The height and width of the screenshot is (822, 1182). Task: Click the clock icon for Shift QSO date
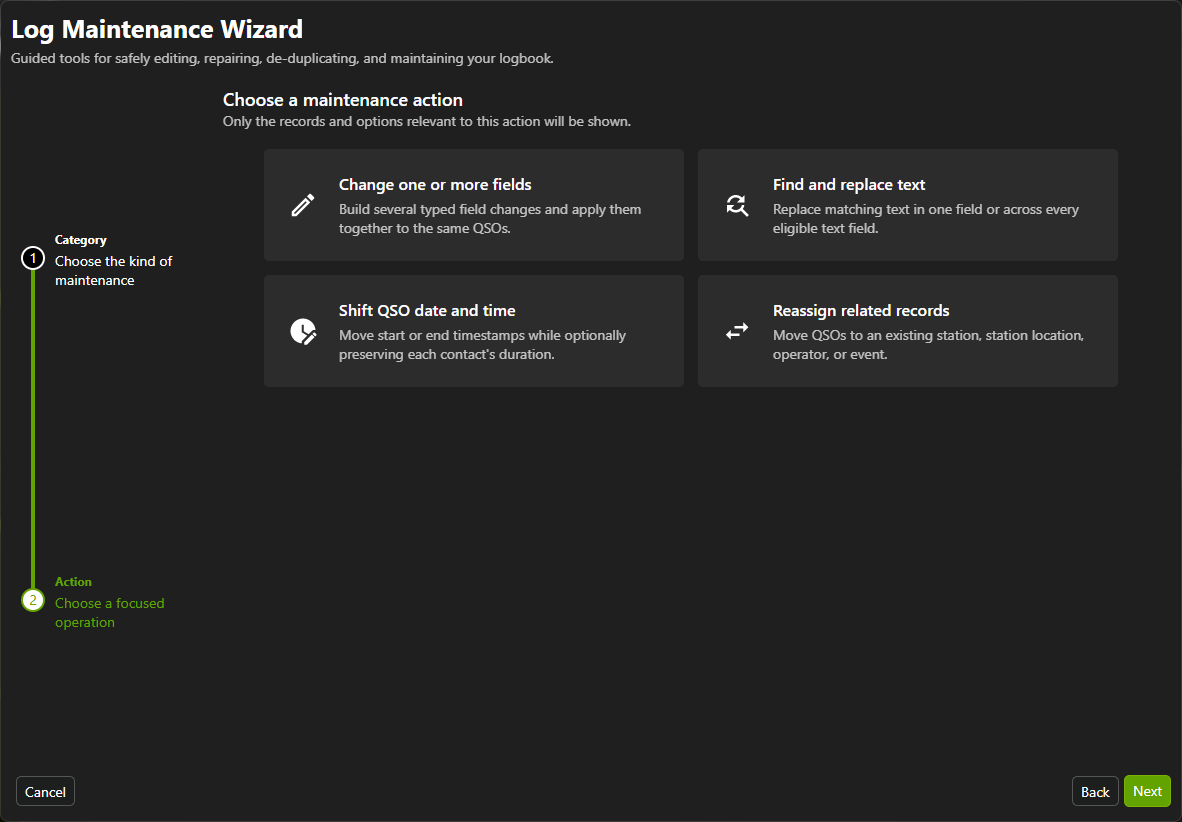click(x=303, y=331)
